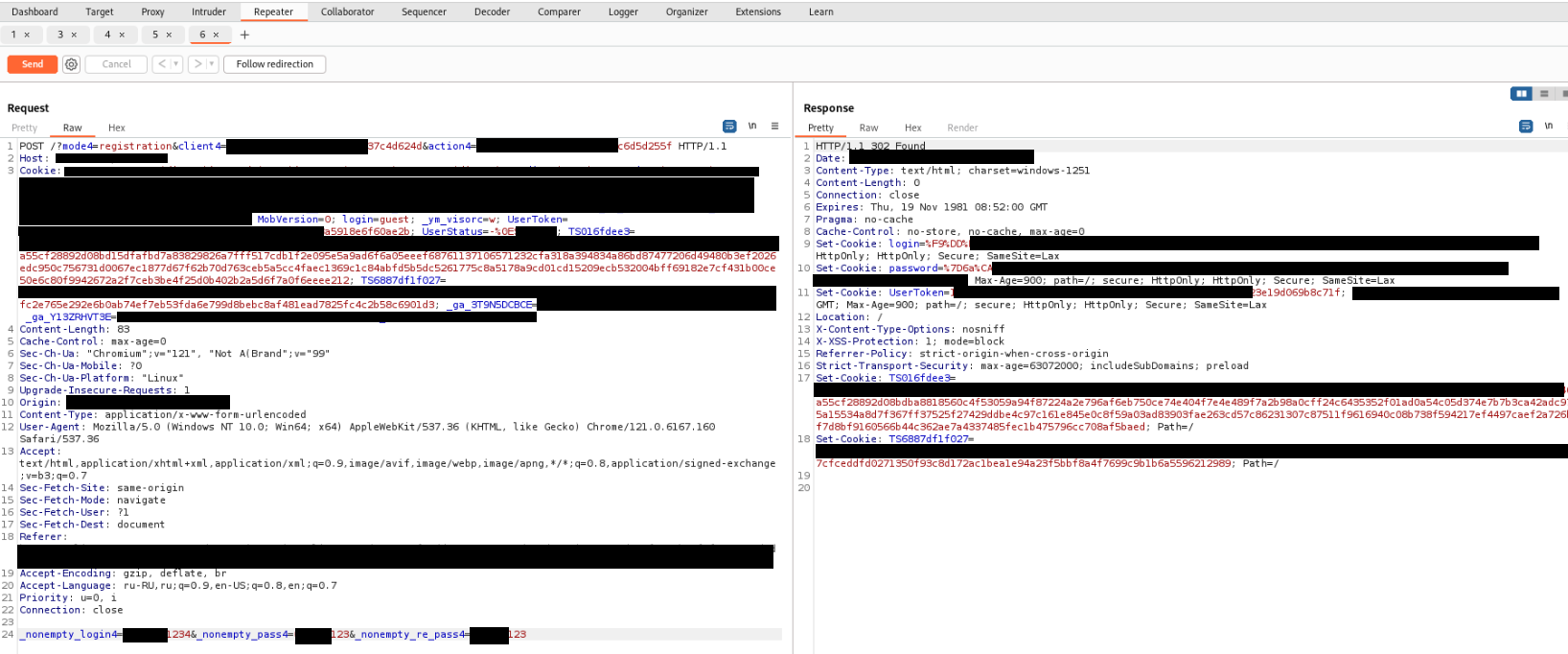Screen dimensions: 1568x654
Task: Click the 'HTTP/1.1 302 Found' status line
Action: (x=870, y=146)
